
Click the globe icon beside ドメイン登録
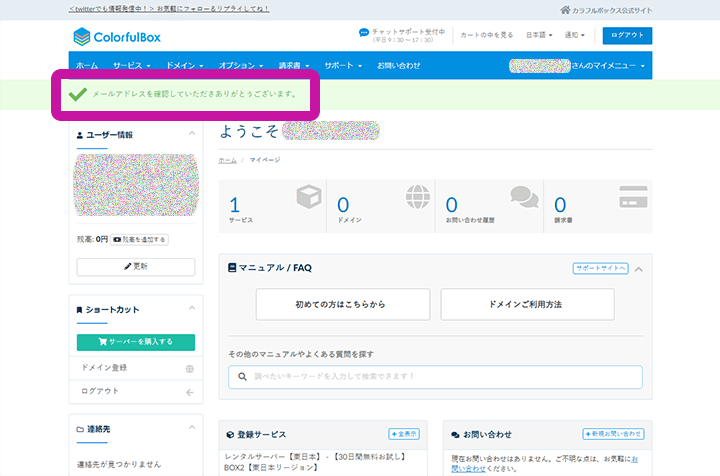coord(190,368)
